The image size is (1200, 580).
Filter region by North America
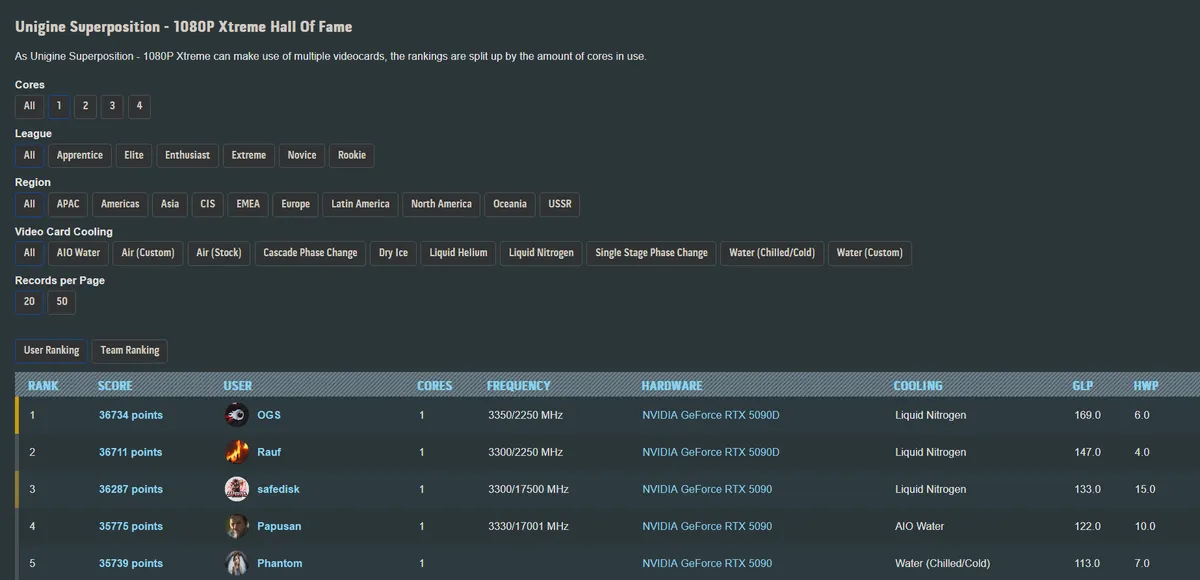[441, 204]
